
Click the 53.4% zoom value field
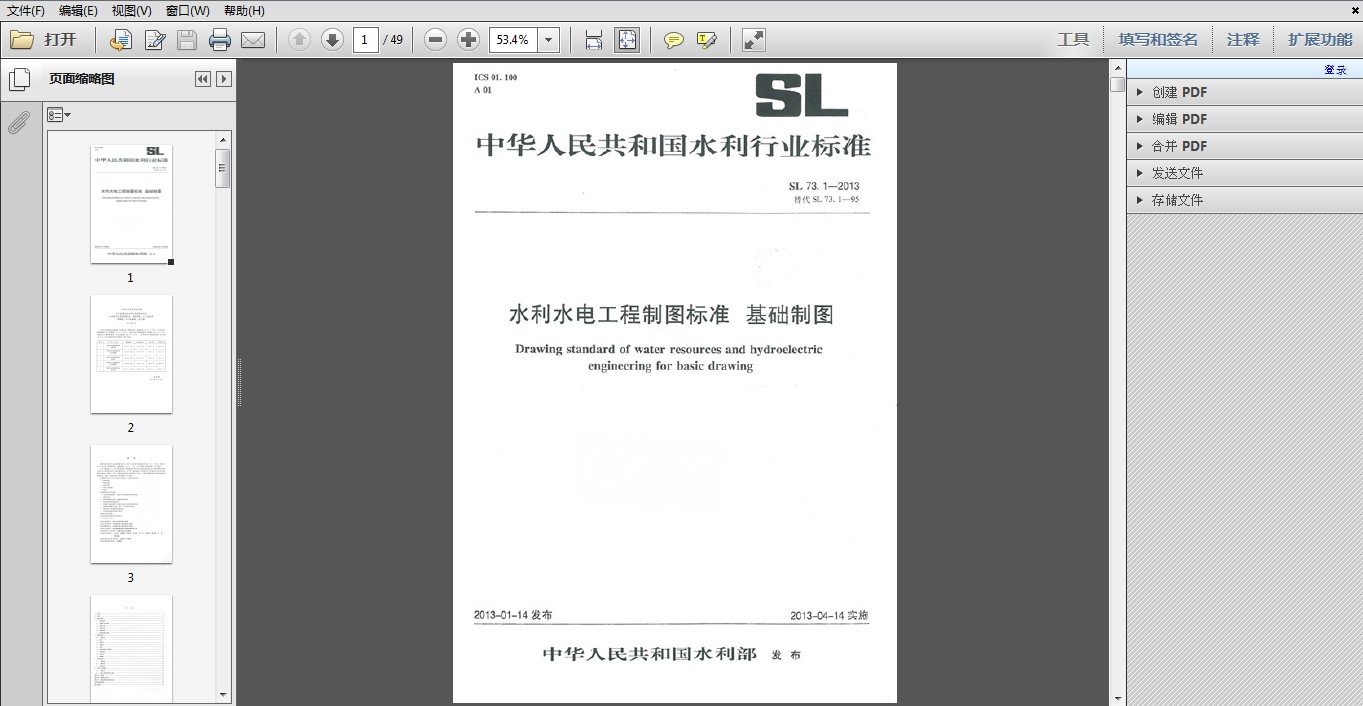pos(513,40)
